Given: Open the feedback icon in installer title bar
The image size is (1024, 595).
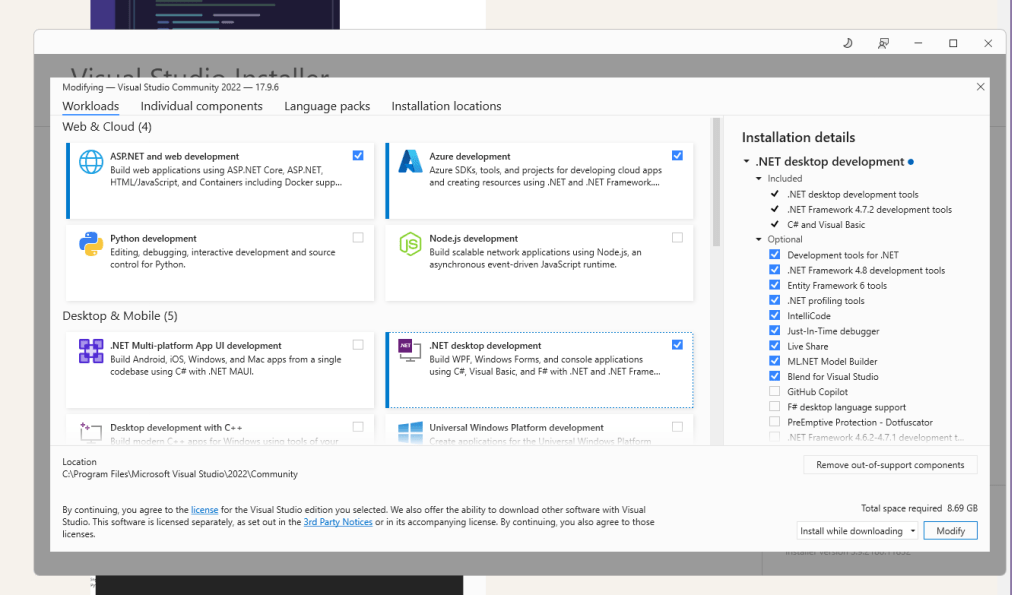Looking at the screenshot, I should tap(883, 43).
